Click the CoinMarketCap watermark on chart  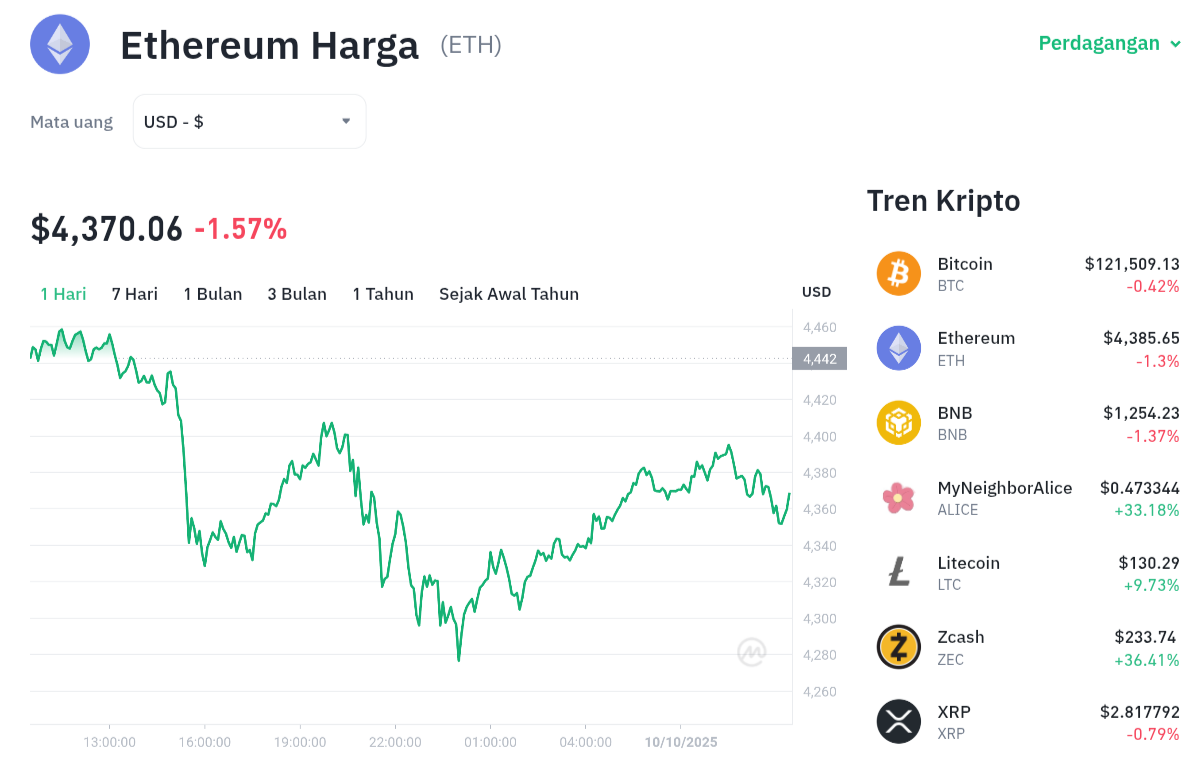click(x=752, y=652)
